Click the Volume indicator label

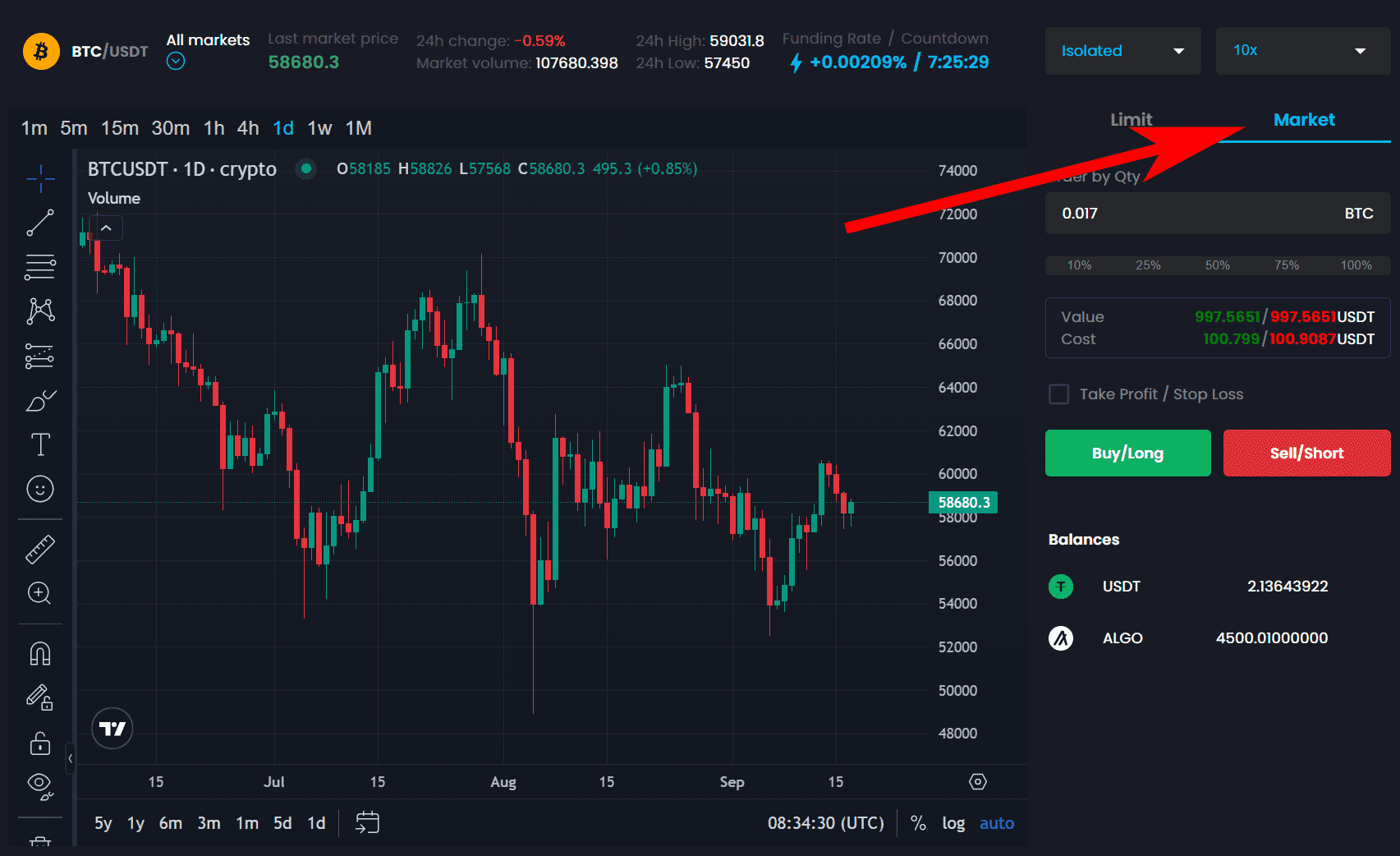(x=114, y=199)
